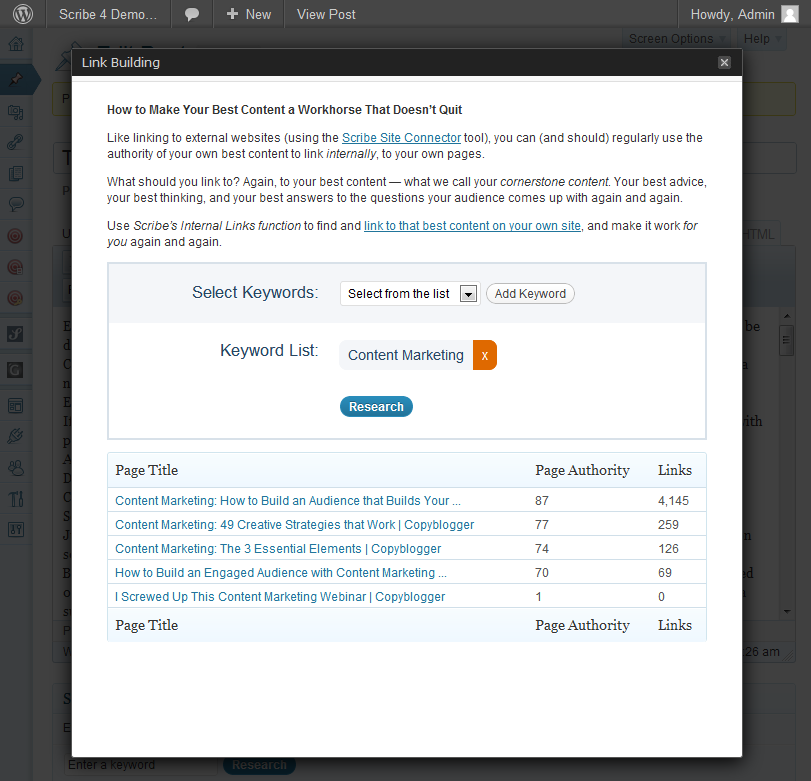
Task: Open the Genesis G sidebar icon
Action: [x=15, y=370]
